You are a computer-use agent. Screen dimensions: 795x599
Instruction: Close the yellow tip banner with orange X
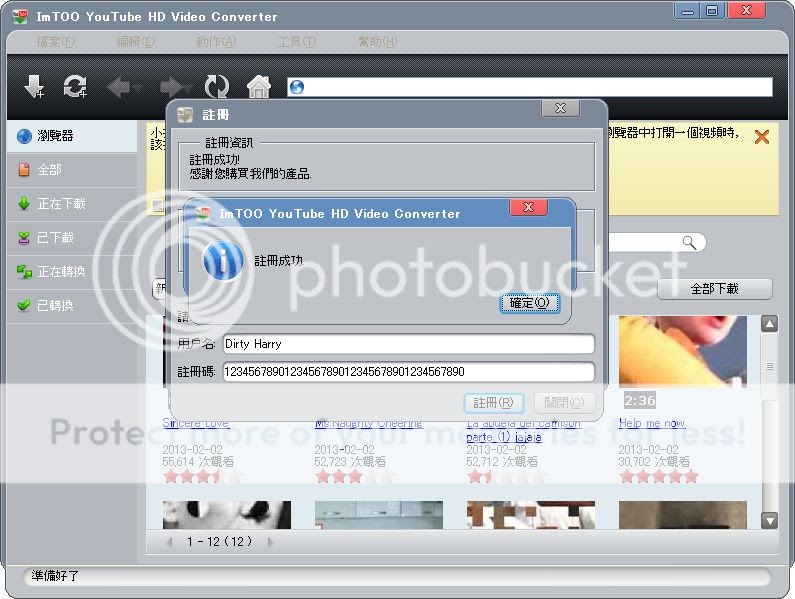tap(762, 136)
